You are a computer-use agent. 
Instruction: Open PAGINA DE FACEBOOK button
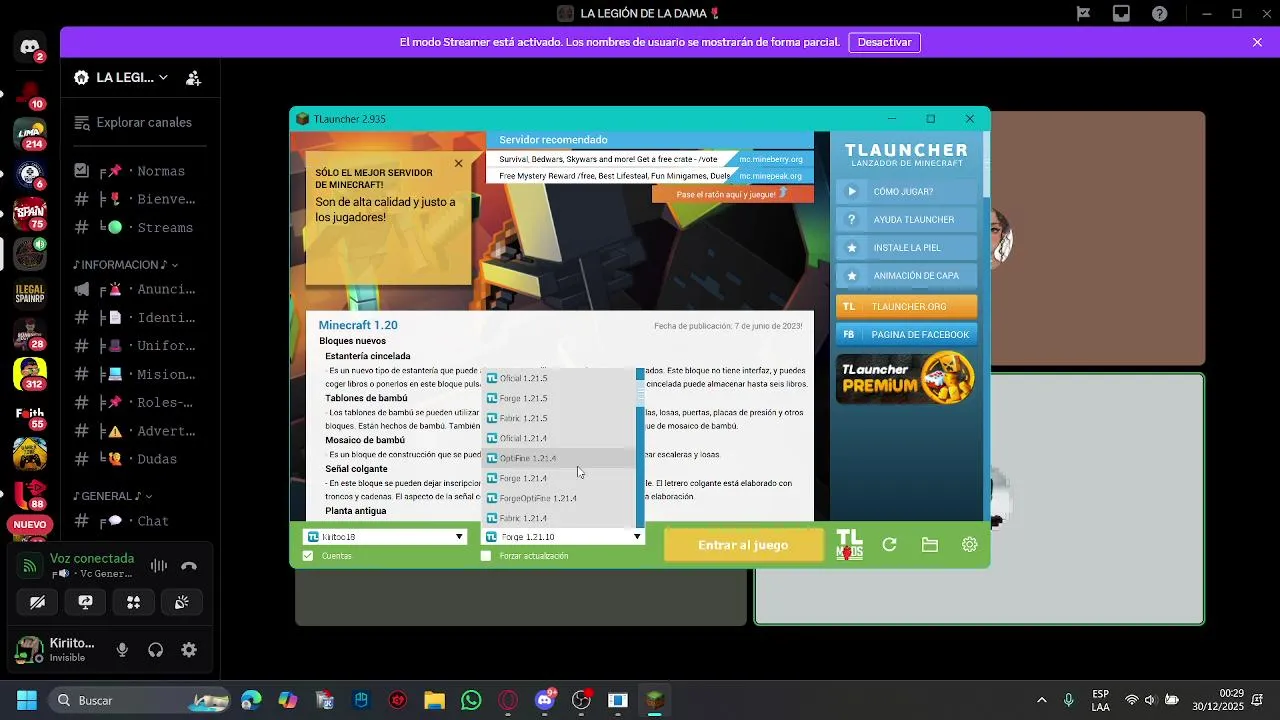[x=906, y=335]
